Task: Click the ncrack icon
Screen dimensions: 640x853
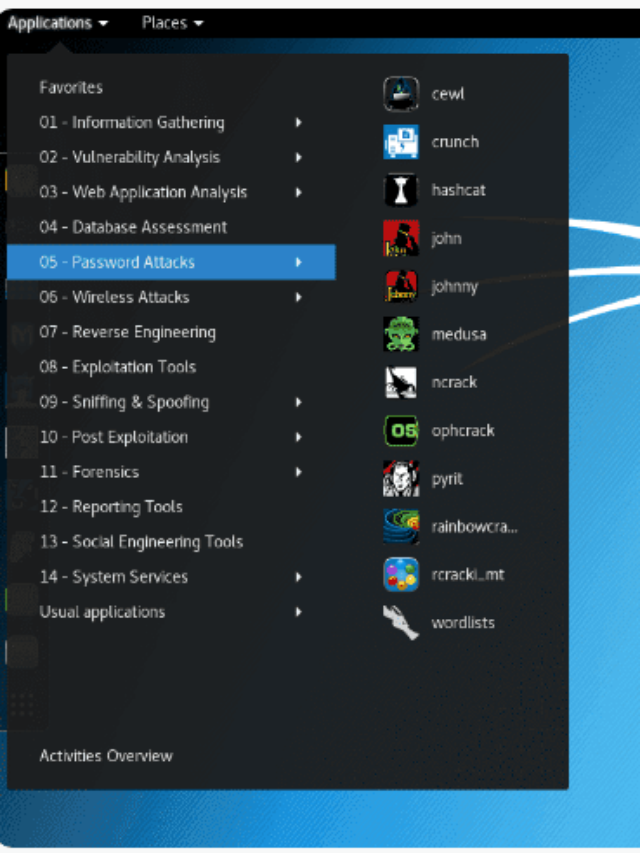Action: click(401, 382)
